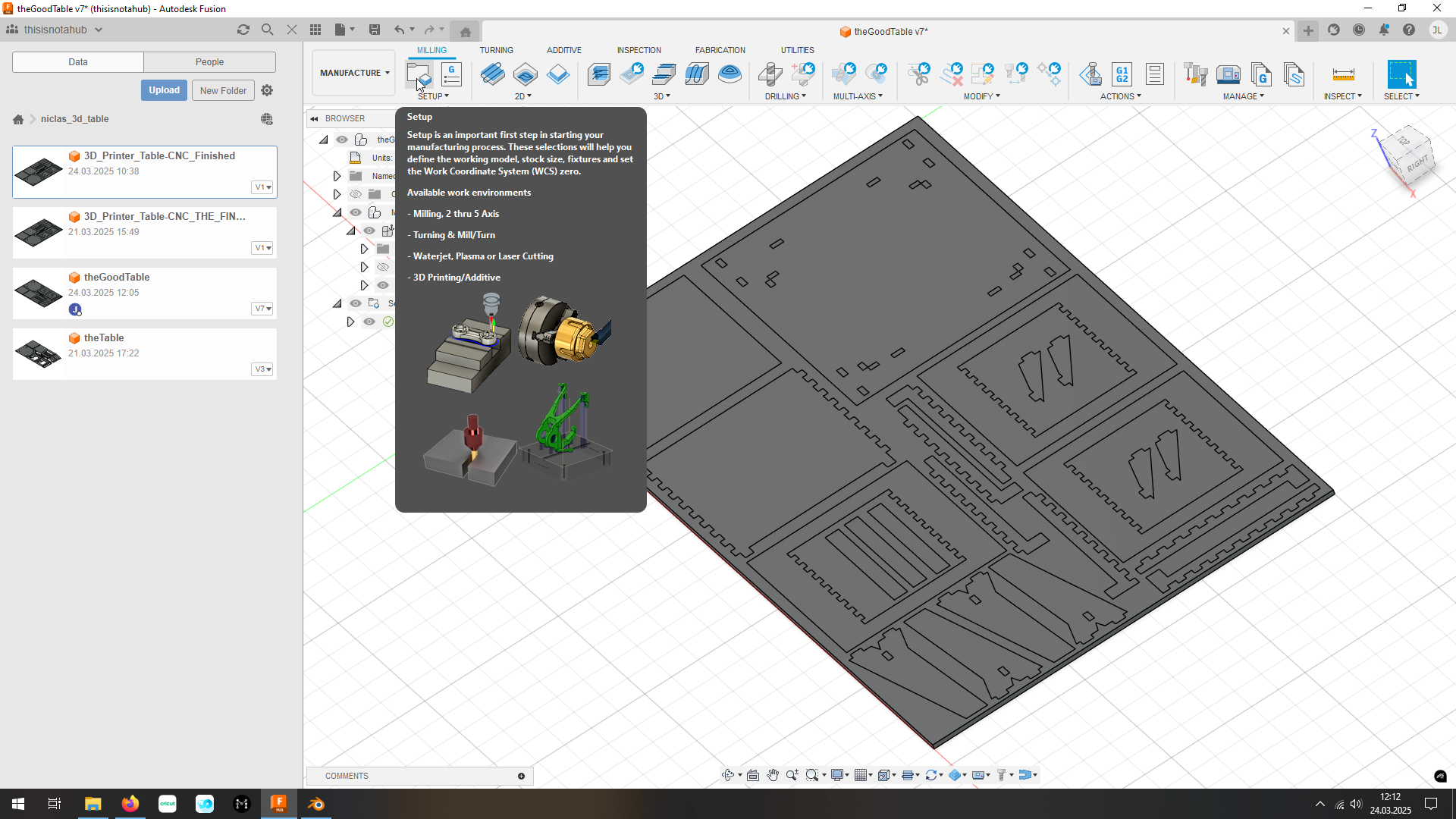The height and width of the screenshot is (819, 1456).
Task: Open the SETUP panel dropdown
Action: point(433,96)
